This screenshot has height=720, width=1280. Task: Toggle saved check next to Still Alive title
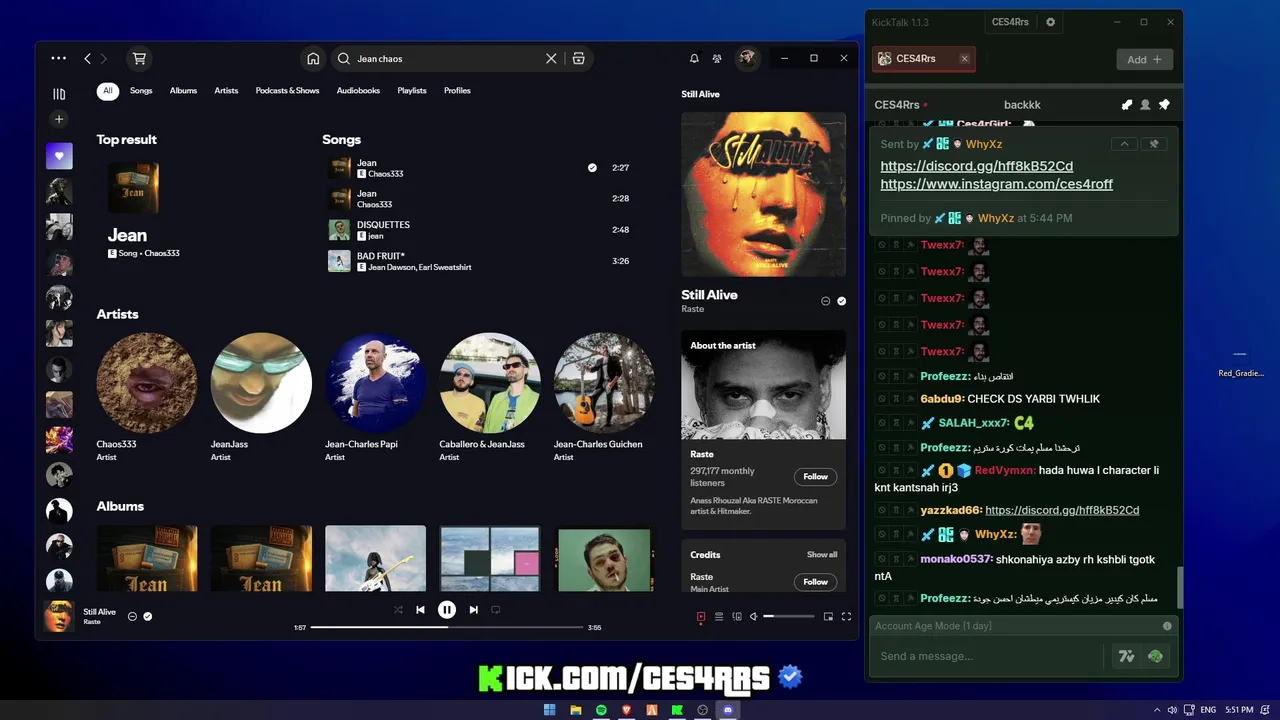click(x=842, y=301)
